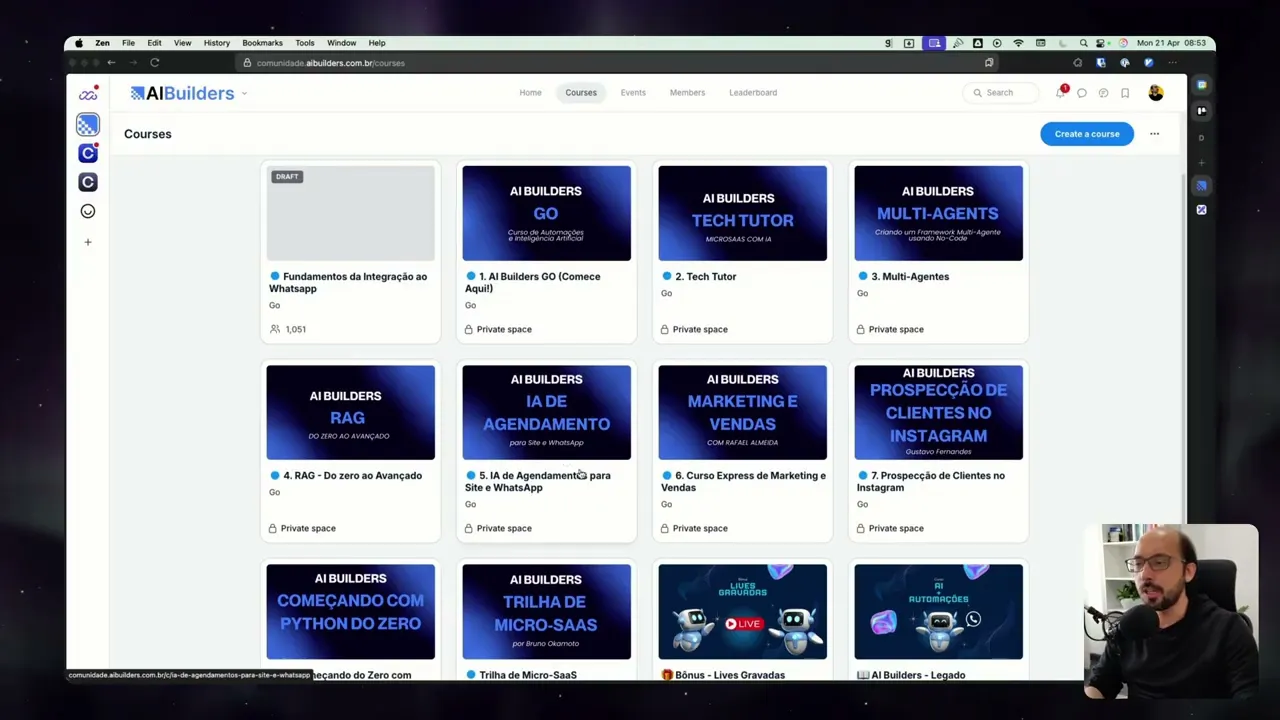Click the Search field in header

(1000, 92)
